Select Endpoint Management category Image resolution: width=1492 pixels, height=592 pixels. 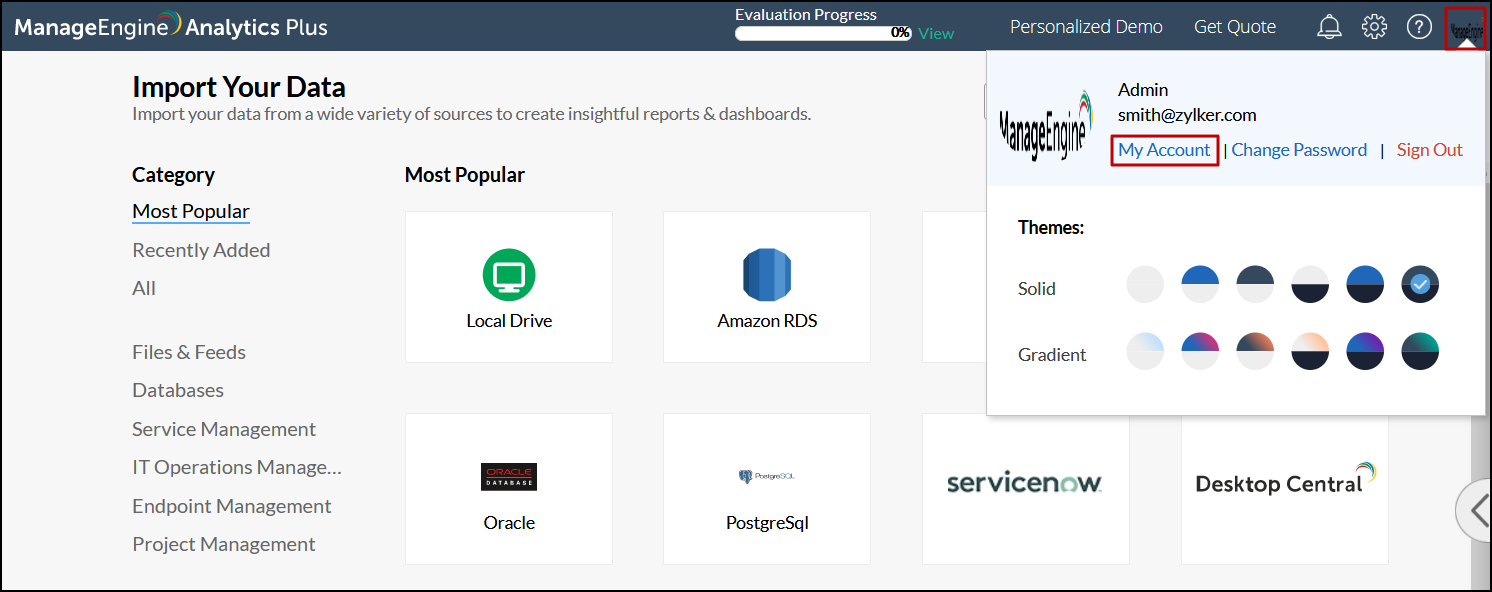point(232,506)
